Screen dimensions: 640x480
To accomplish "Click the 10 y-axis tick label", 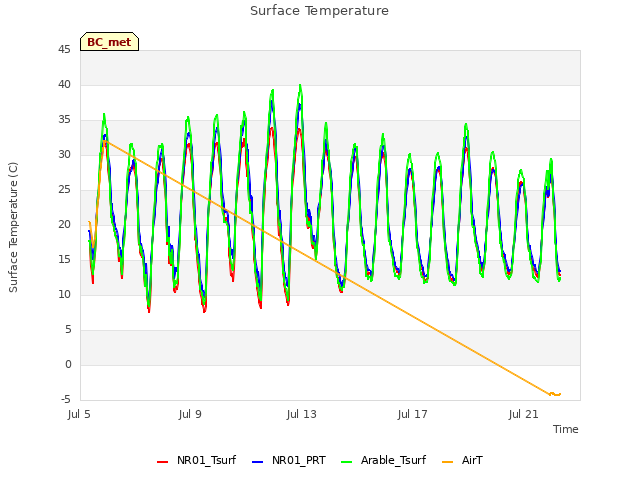I will pyautogui.click(x=64, y=294).
